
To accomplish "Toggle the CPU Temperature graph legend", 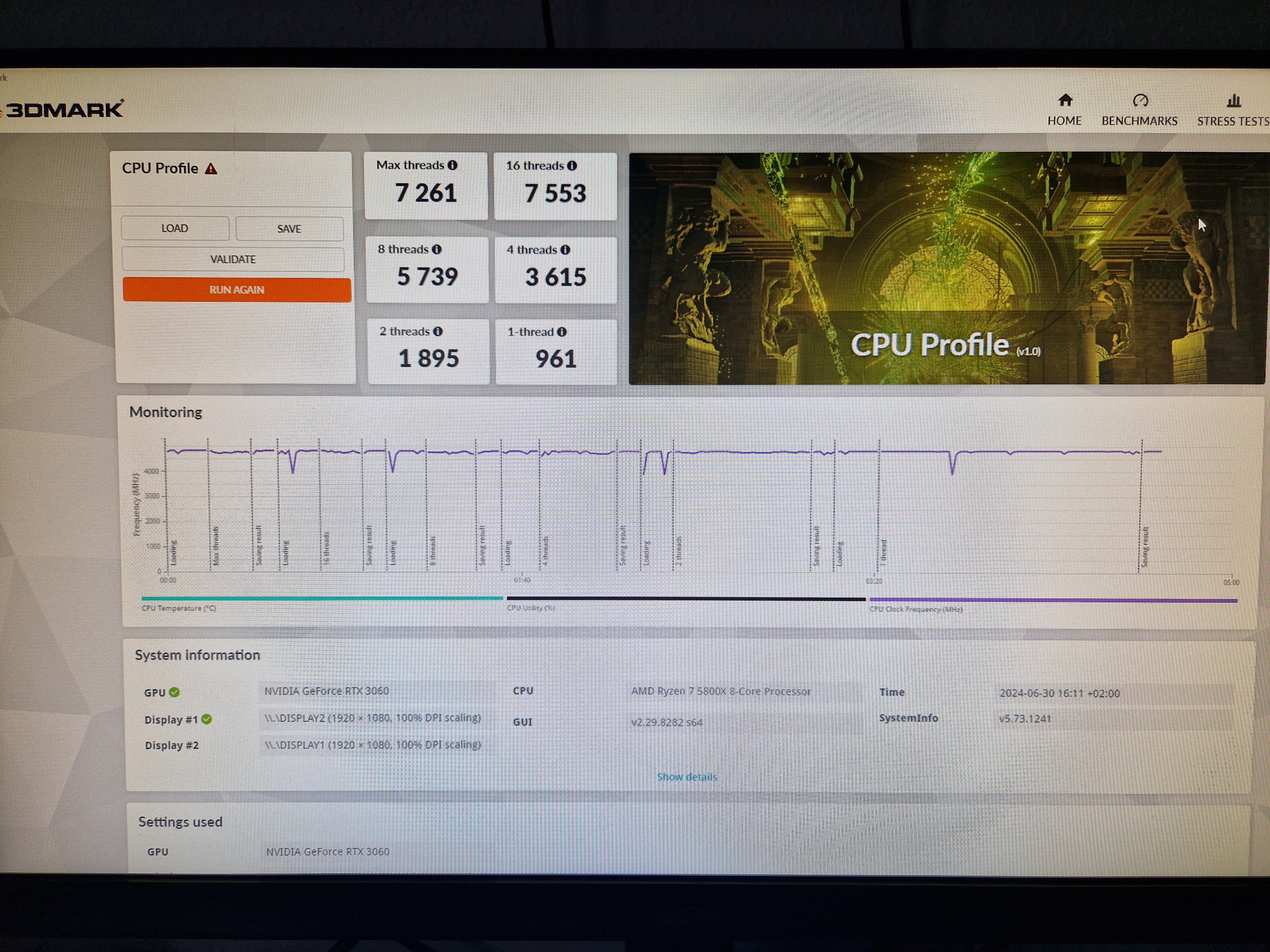I will tap(179, 608).
